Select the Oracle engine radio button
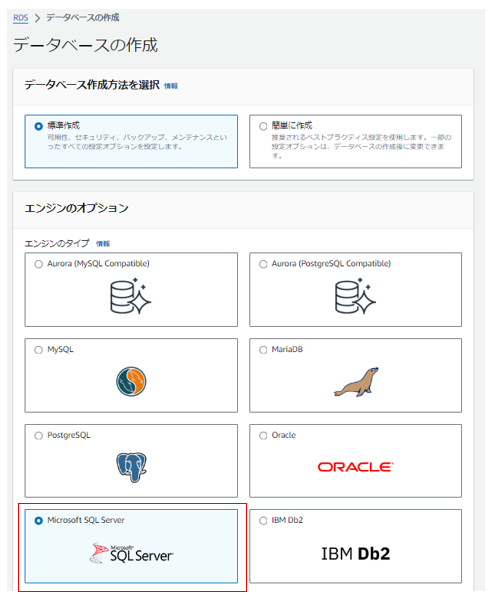 pyautogui.click(x=263, y=436)
